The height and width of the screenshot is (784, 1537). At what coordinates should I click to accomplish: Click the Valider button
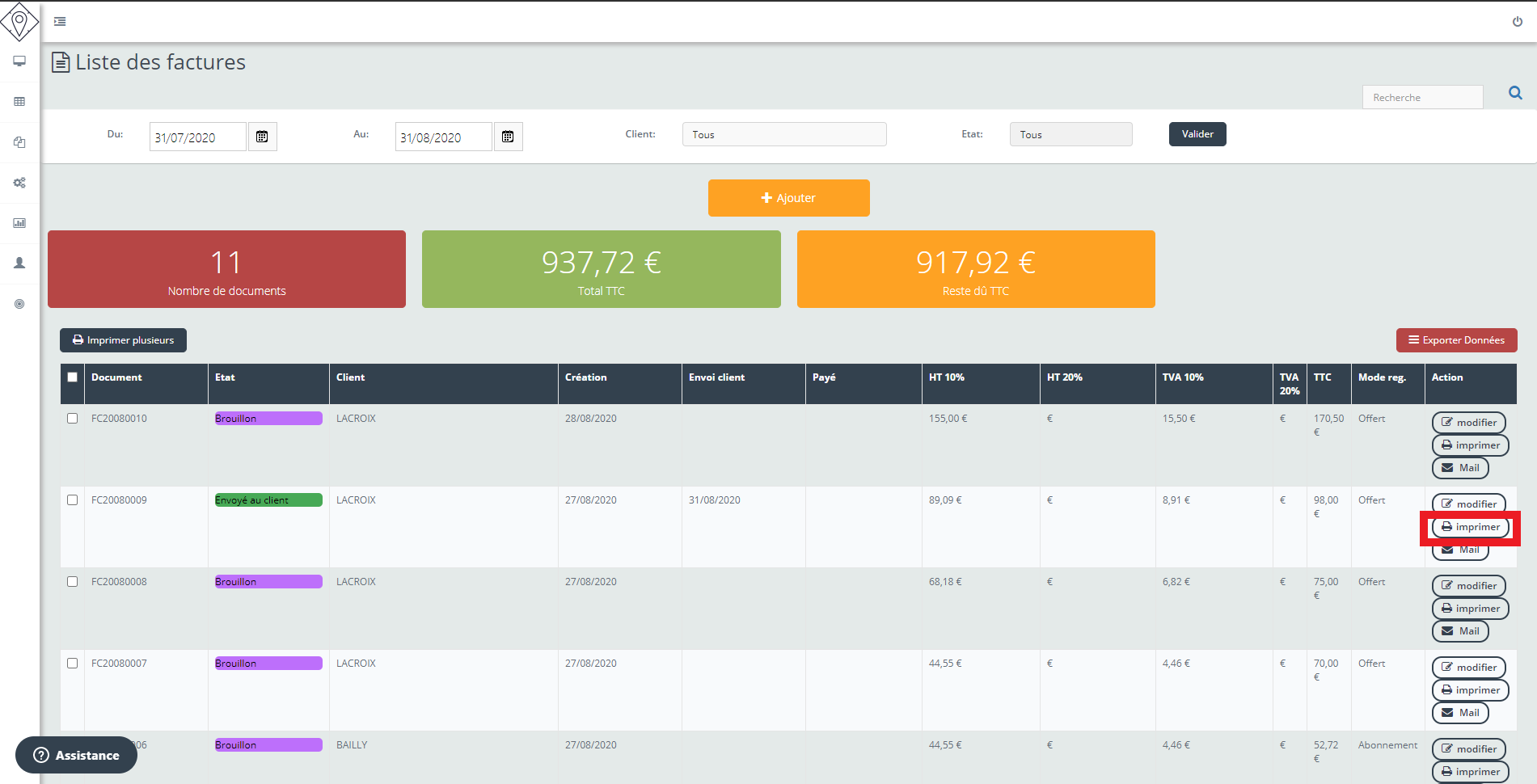point(1197,134)
